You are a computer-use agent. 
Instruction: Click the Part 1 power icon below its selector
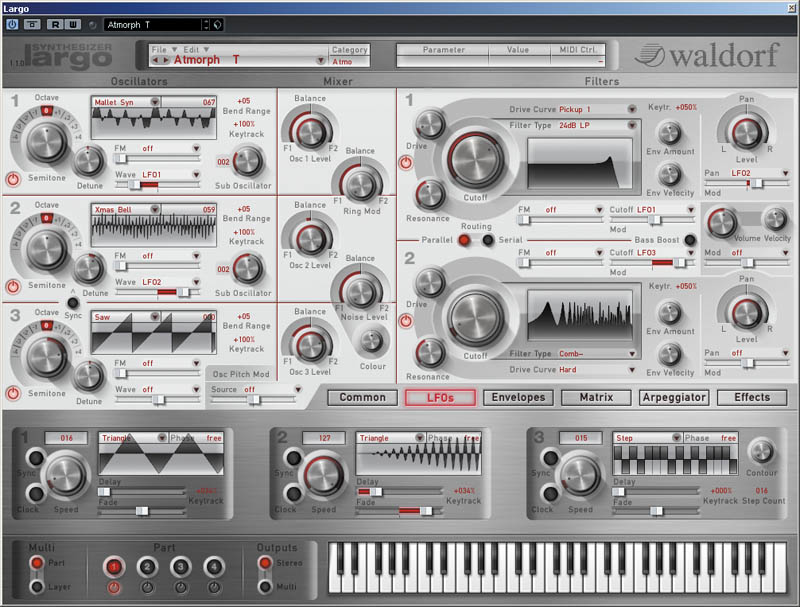coord(113,586)
